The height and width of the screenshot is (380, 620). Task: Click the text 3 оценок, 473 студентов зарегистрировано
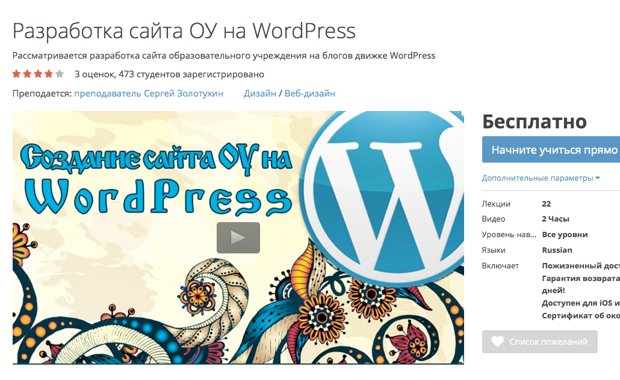pyautogui.click(x=169, y=74)
